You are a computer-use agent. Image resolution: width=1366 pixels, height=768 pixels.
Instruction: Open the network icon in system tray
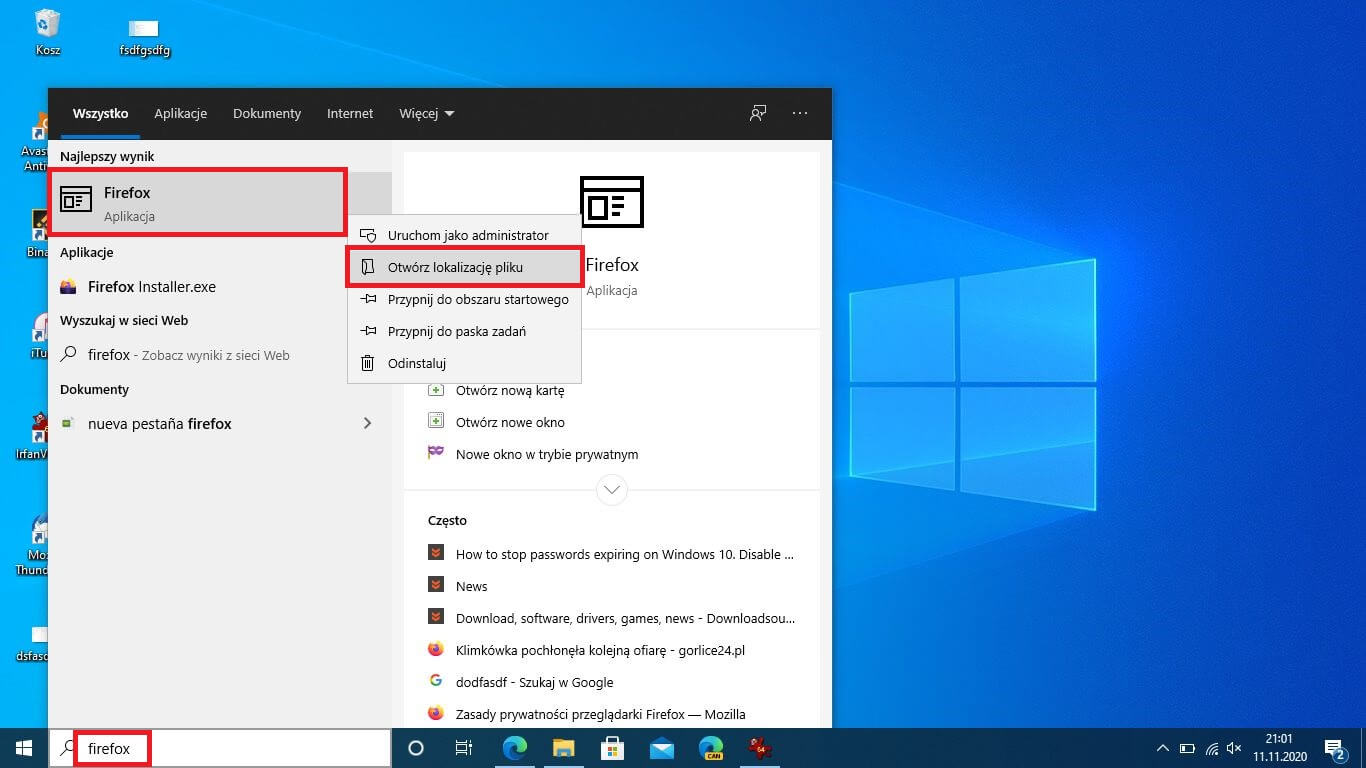click(x=1211, y=748)
